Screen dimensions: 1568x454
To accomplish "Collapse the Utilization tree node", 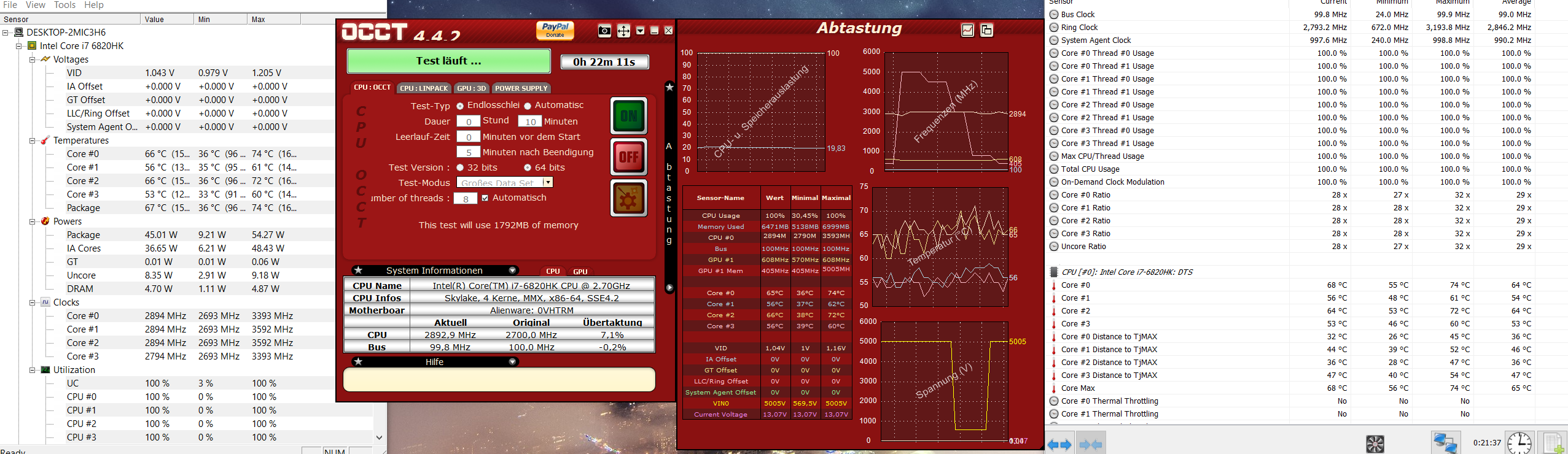I will coord(33,369).
